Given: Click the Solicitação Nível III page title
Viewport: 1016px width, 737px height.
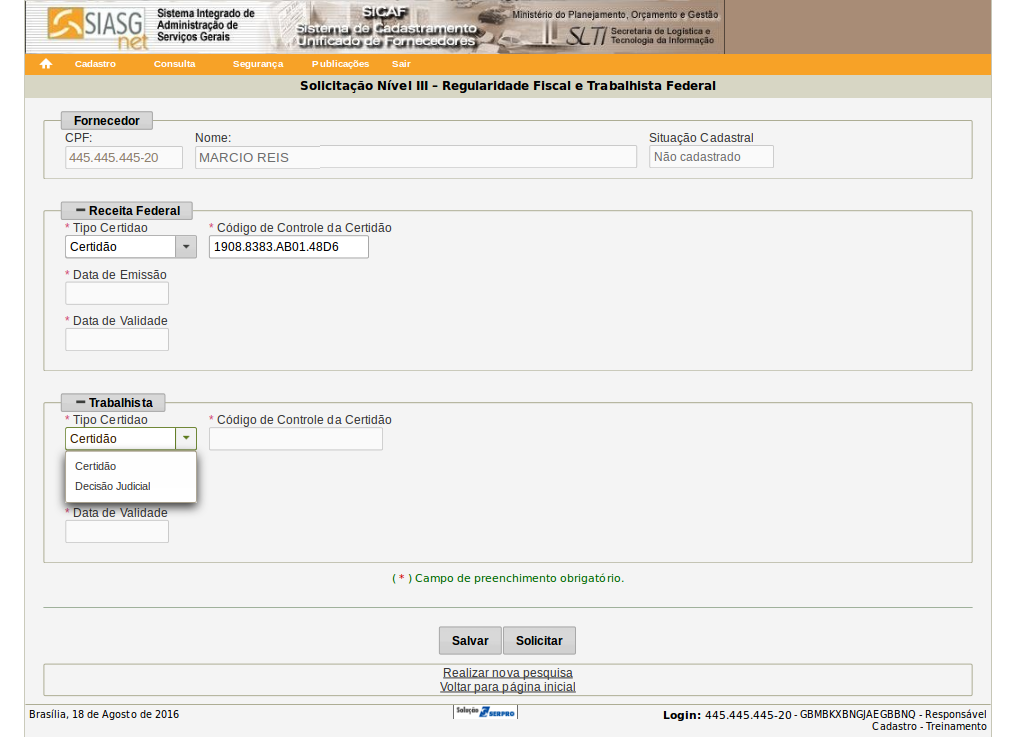Looking at the screenshot, I should (508, 86).
